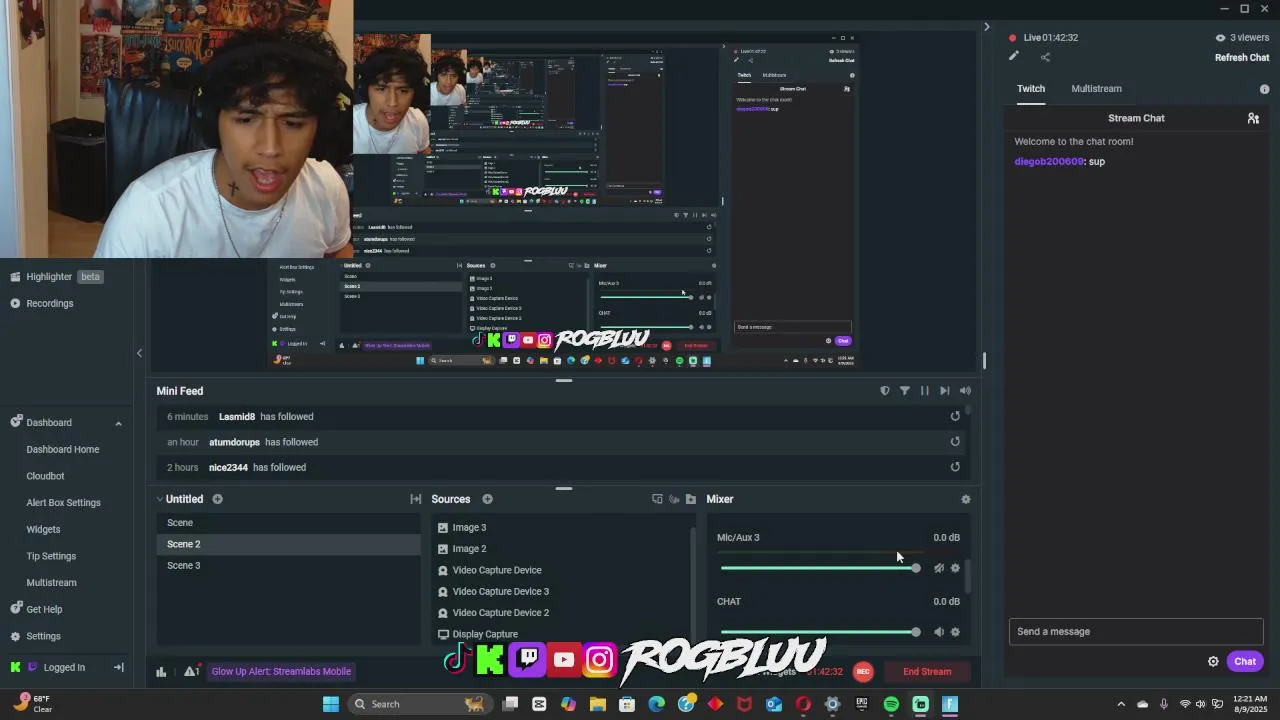
Task: Open Tip Settings menu item
Action: pyautogui.click(x=51, y=556)
